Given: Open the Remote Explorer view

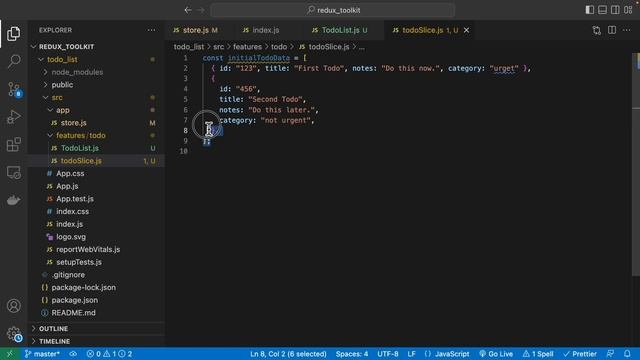Looking at the screenshot, I should 13,172.
